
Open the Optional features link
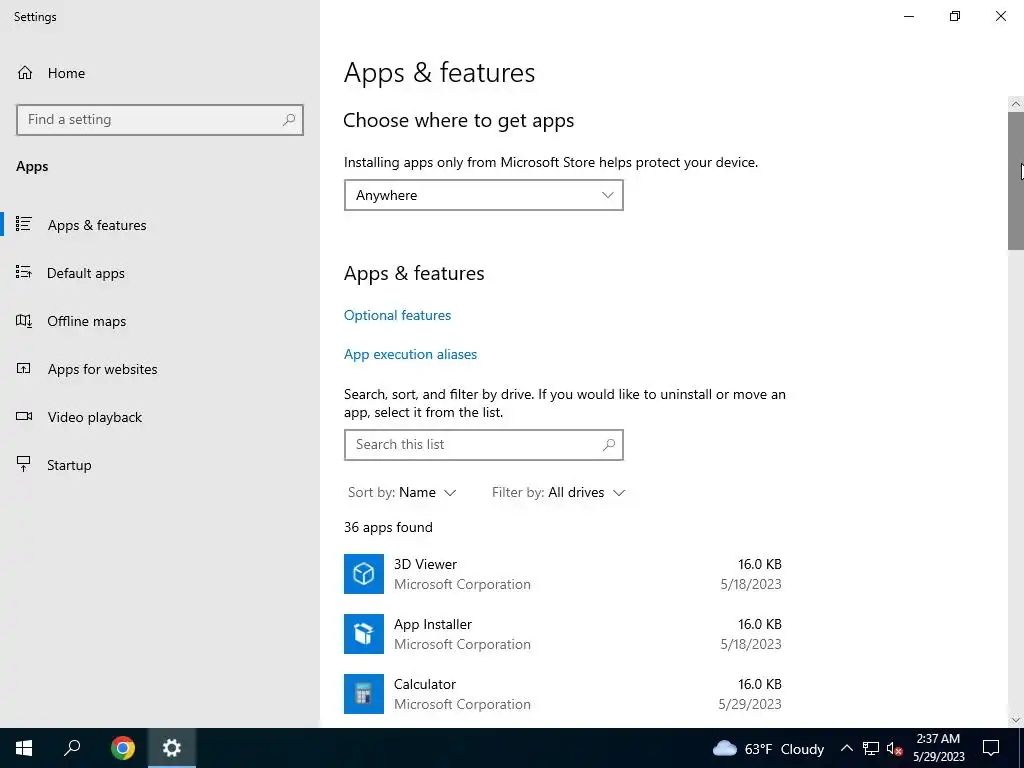pyautogui.click(x=397, y=315)
